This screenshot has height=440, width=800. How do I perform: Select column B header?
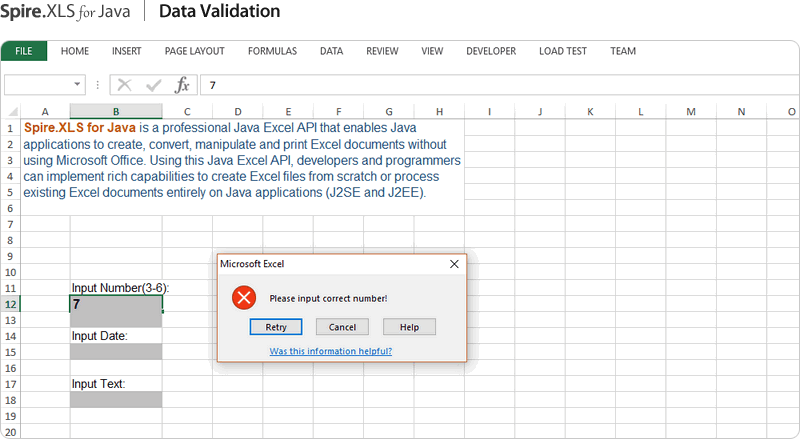point(116,111)
